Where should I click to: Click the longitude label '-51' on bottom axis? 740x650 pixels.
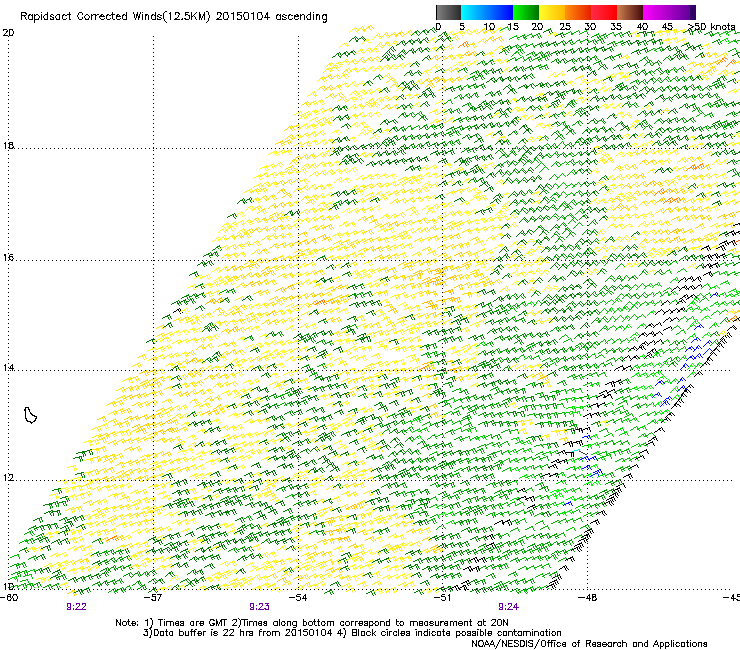tap(443, 597)
